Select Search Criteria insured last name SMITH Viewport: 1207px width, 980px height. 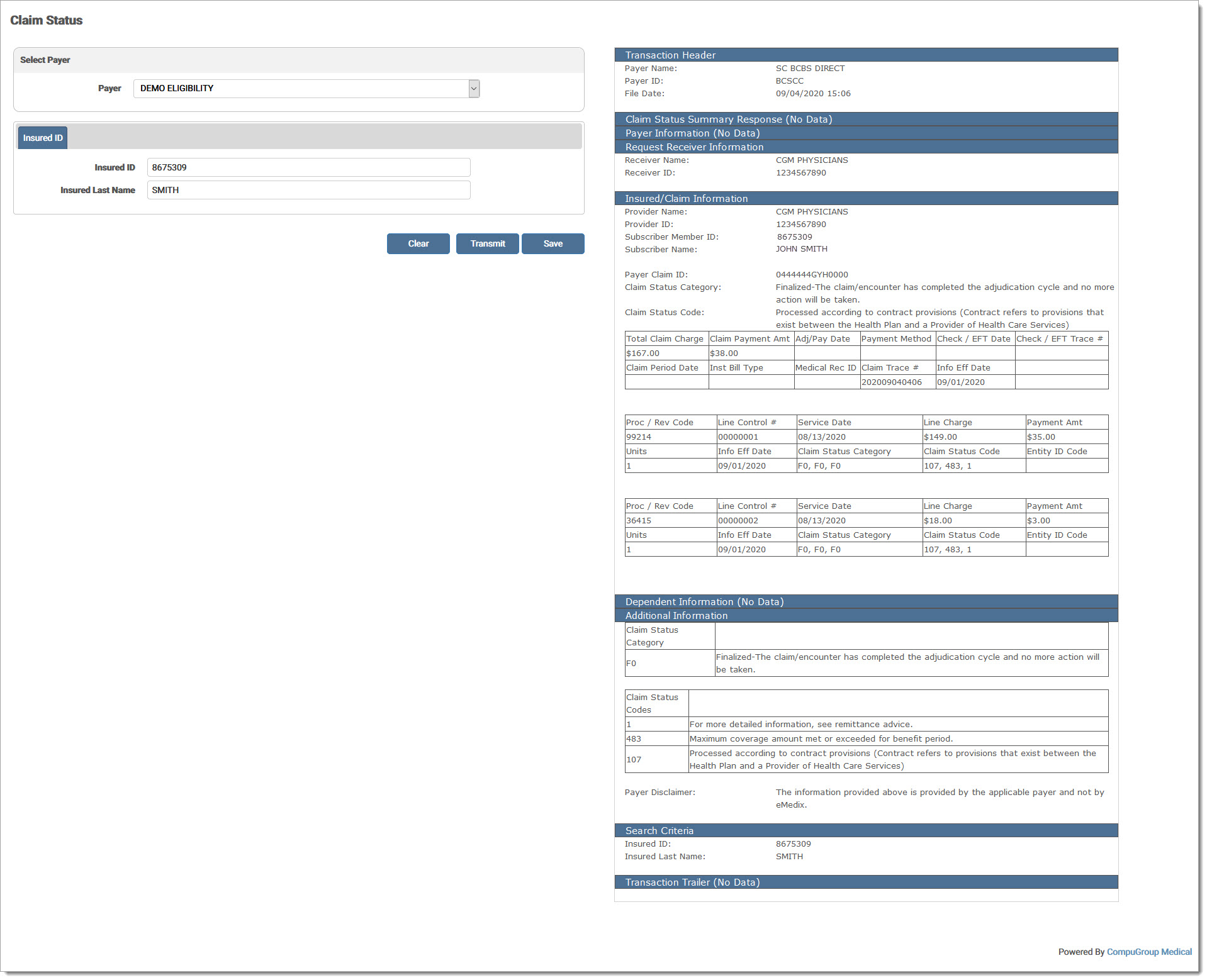pyautogui.click(x=789, y=856)
